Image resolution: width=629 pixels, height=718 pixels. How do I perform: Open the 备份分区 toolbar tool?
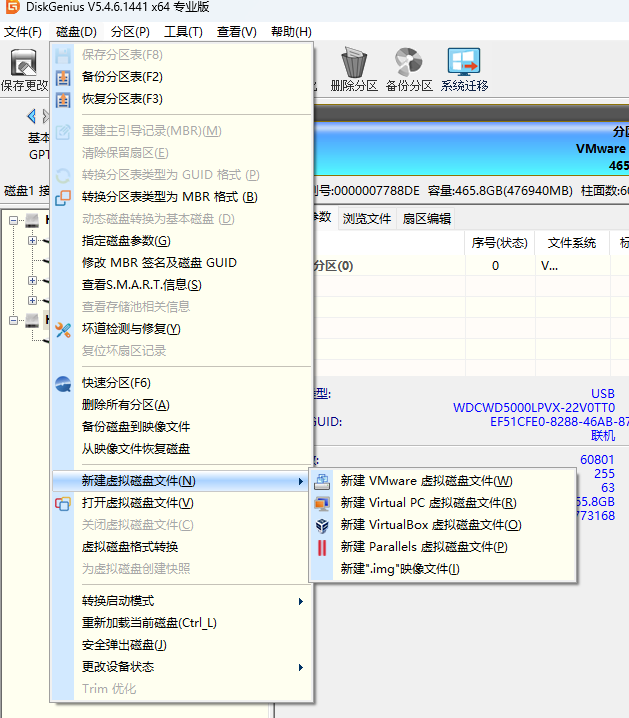408,62
